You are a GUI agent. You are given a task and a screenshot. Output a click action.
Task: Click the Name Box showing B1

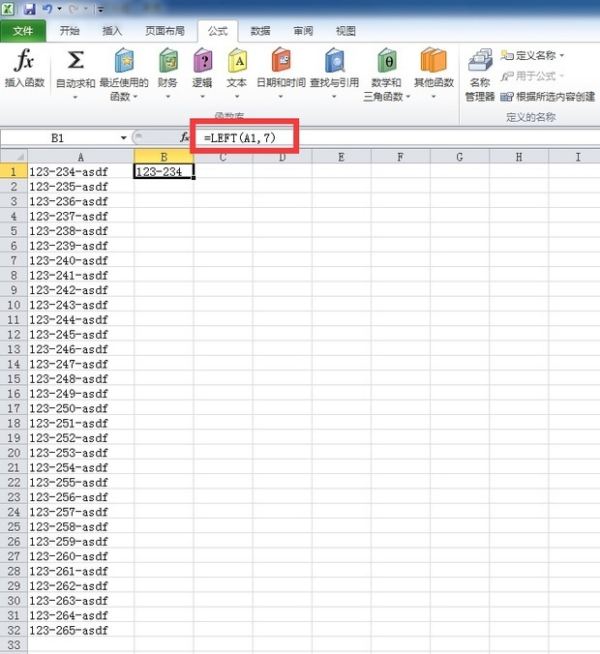coord(58,138)
